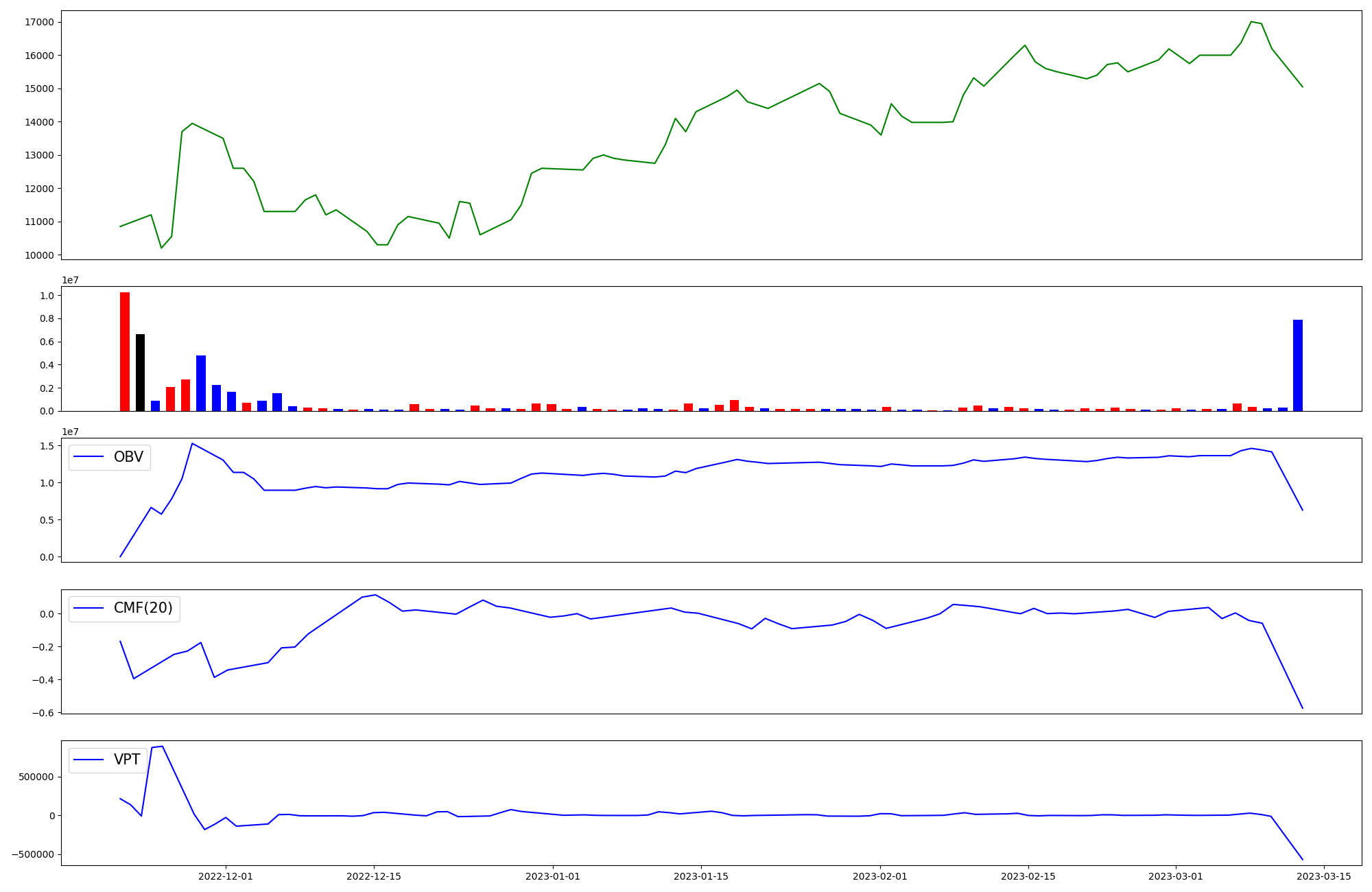Click the 2023-03-15 date axis label
This screenshot has width=1372, height=892.
[x=1323, y=876]
